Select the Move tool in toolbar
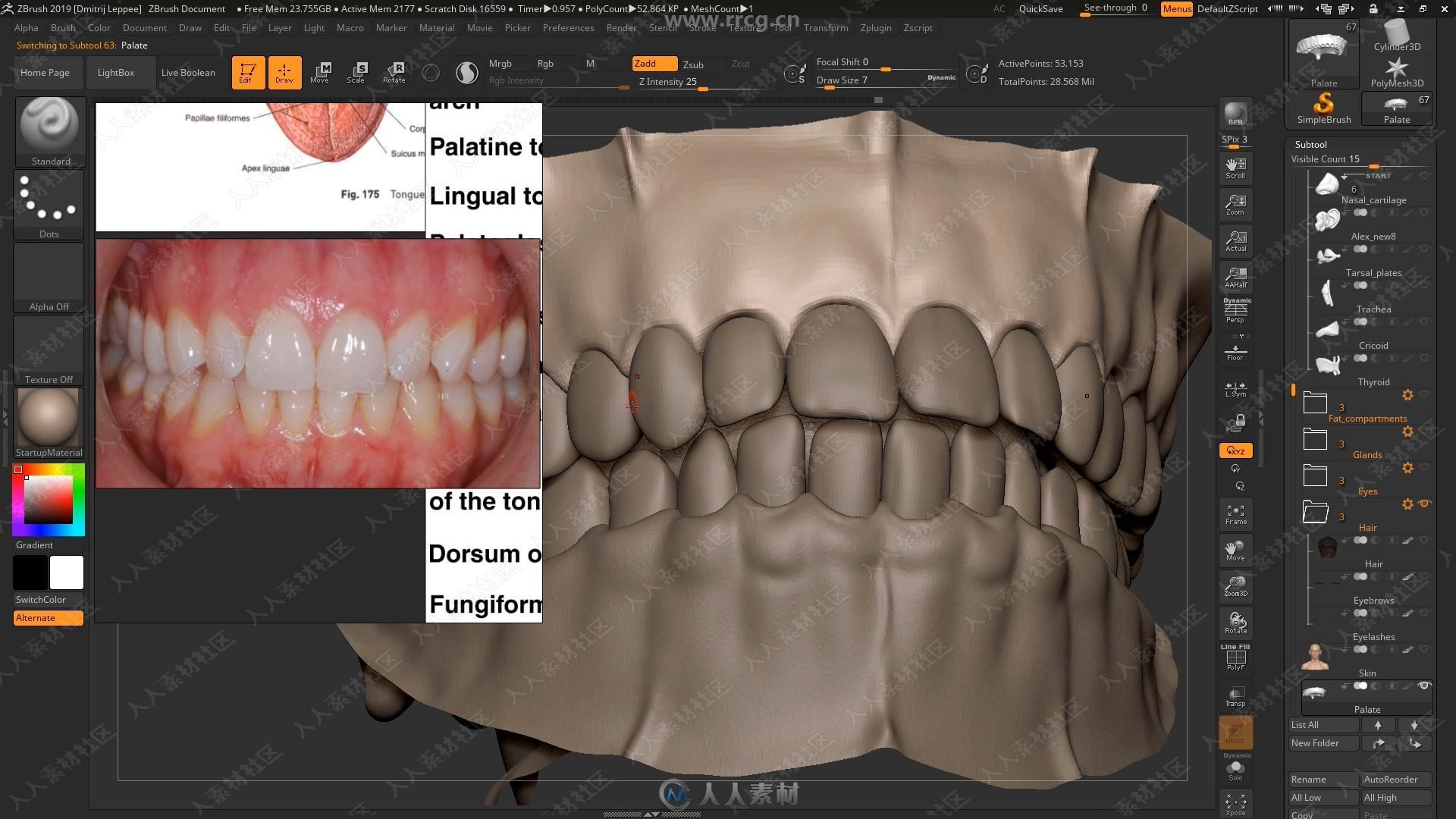This screenshot has height=819, width=1456. click(x=321, y=72)
